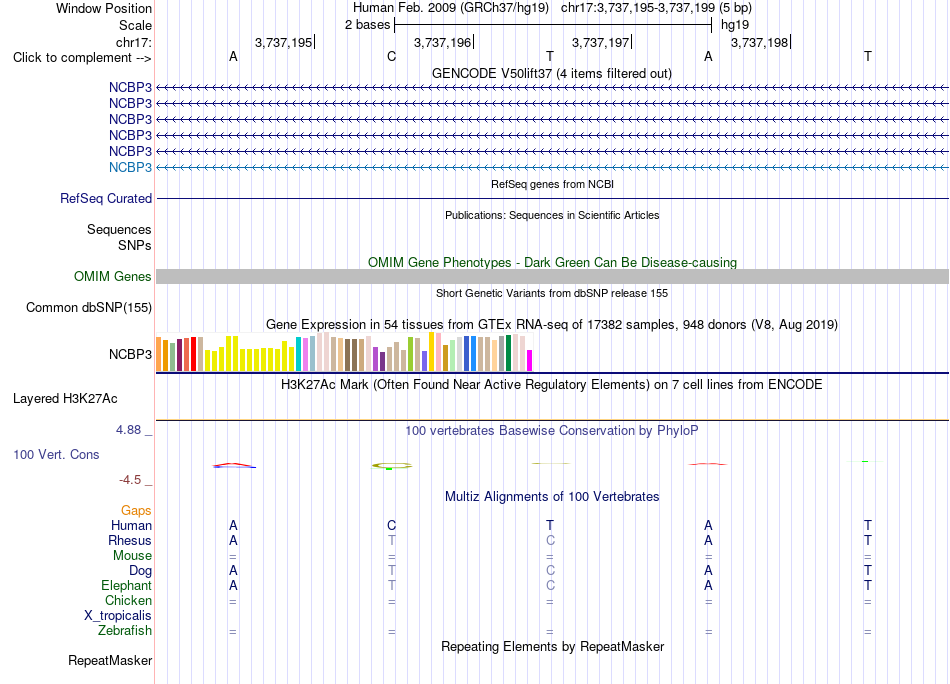Click the gray OMIM Genes bar
Image resolution: width=950 pixels, height=684 pixels.
click(552, 276)
